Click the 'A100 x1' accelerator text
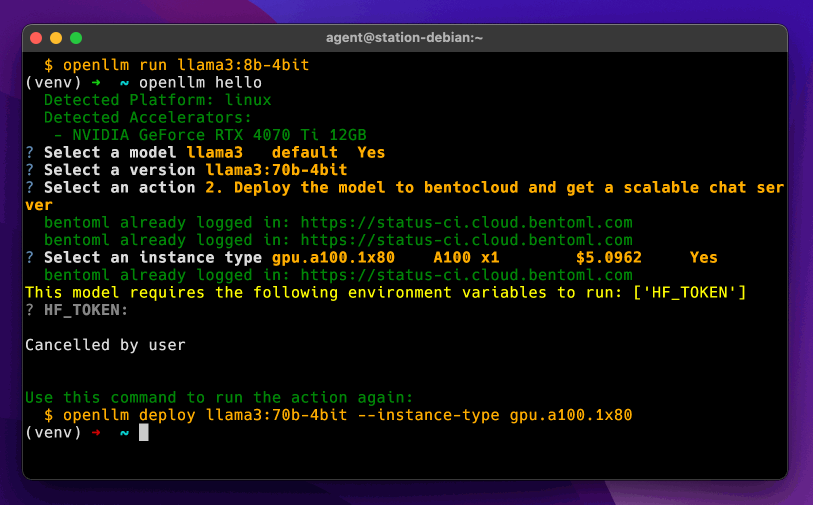 [x=466, y=258]
